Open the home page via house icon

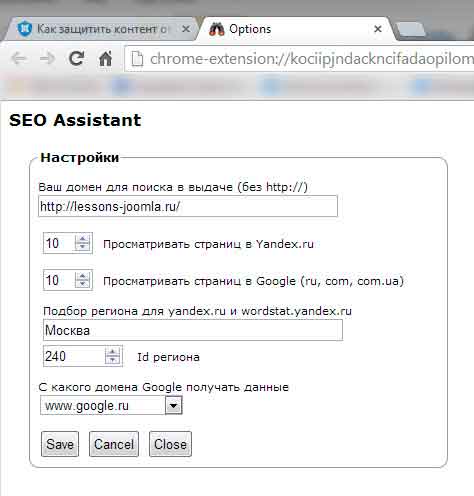[106, 59]
